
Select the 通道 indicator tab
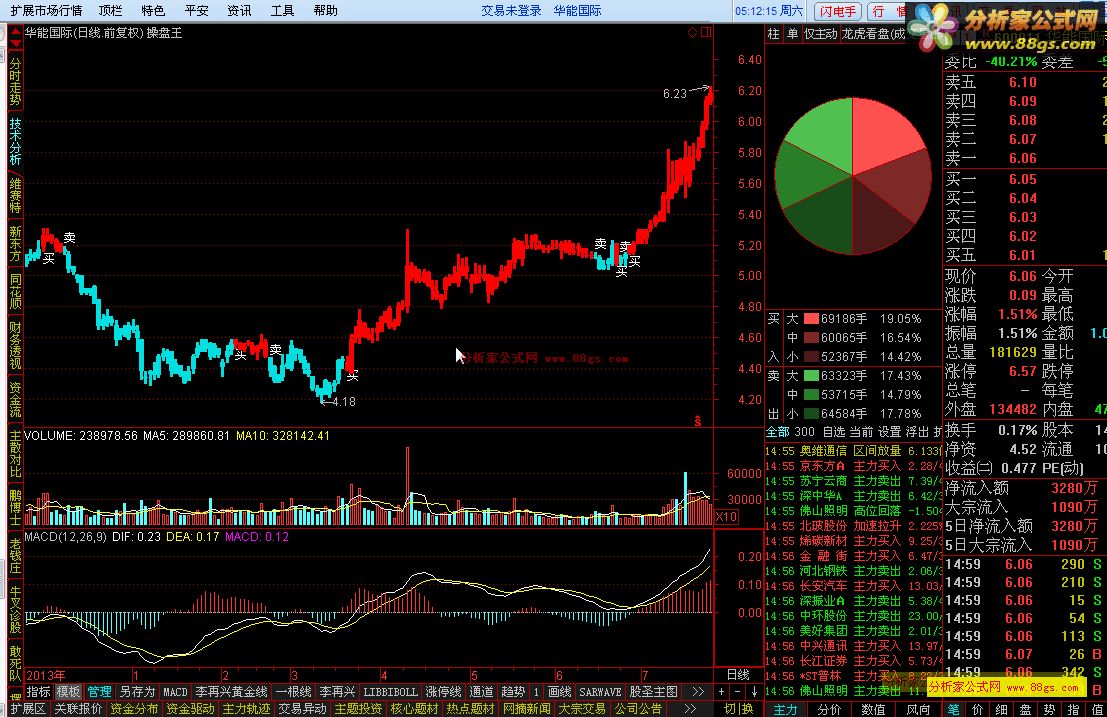pos(481,692)
